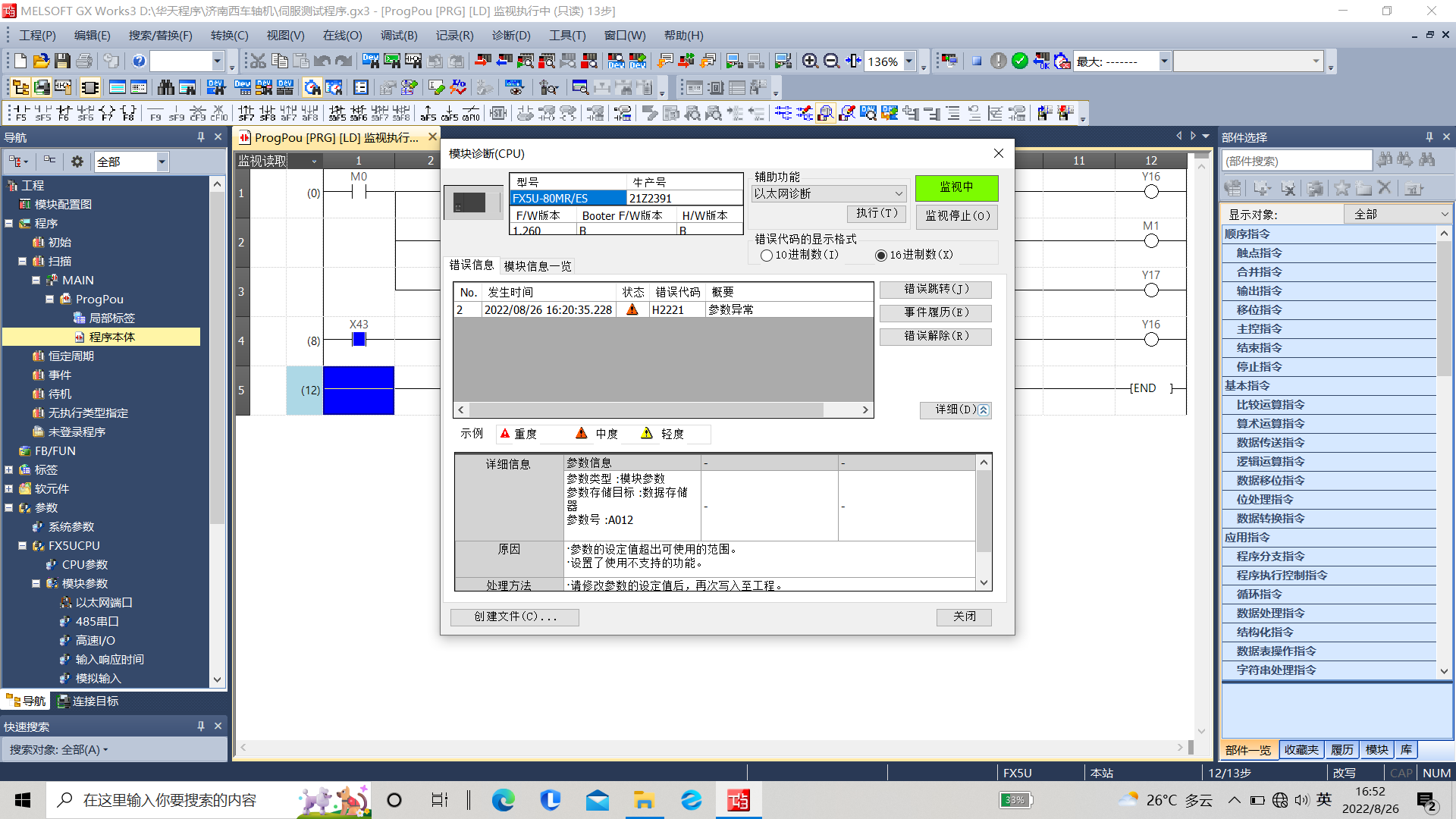Click the Save project toolbar icon
The height and width of the screenshot is (819, 1456).
[62, 61]
